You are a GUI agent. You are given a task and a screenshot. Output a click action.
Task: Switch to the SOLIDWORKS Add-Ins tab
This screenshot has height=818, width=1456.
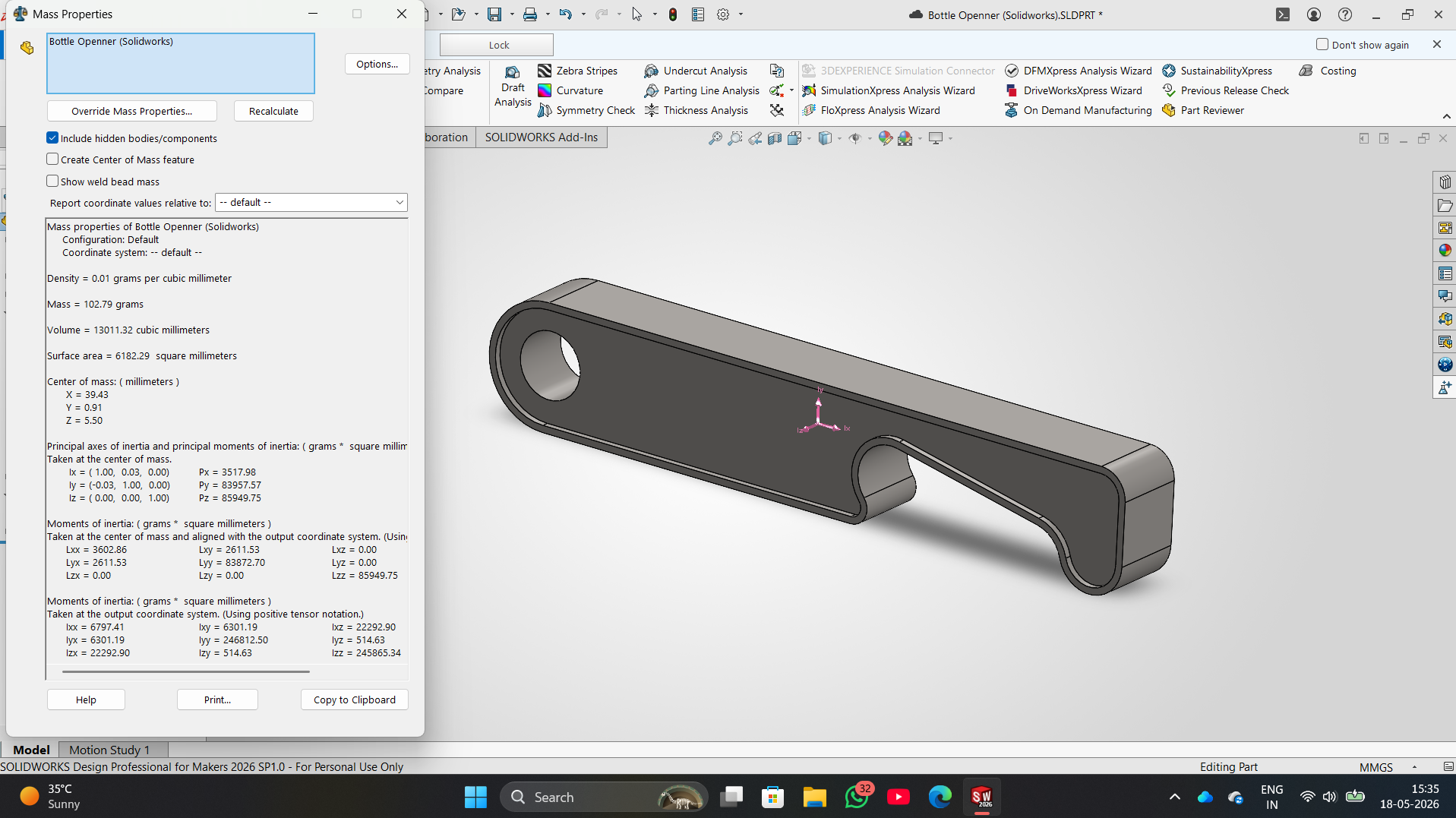[542, 137]
